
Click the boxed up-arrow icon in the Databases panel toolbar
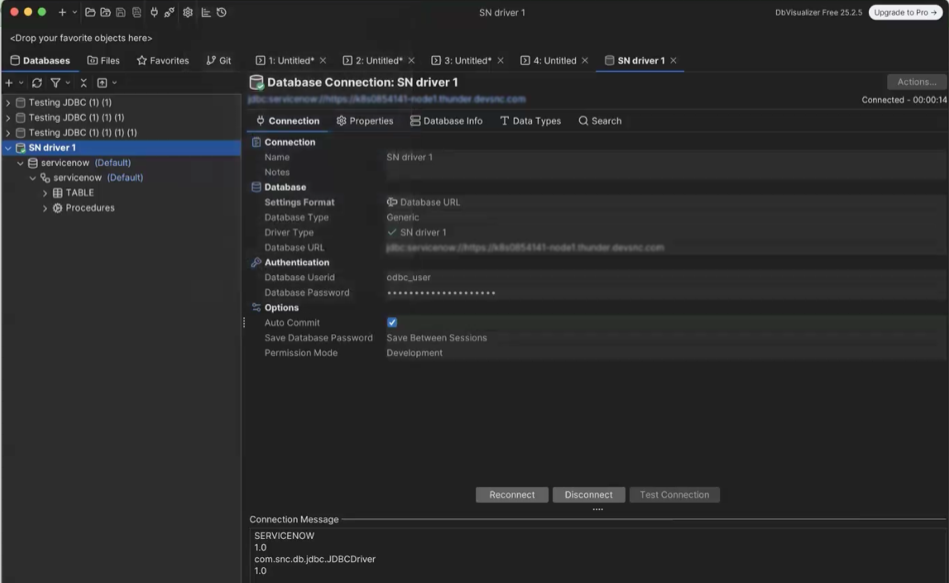point(102,82)
